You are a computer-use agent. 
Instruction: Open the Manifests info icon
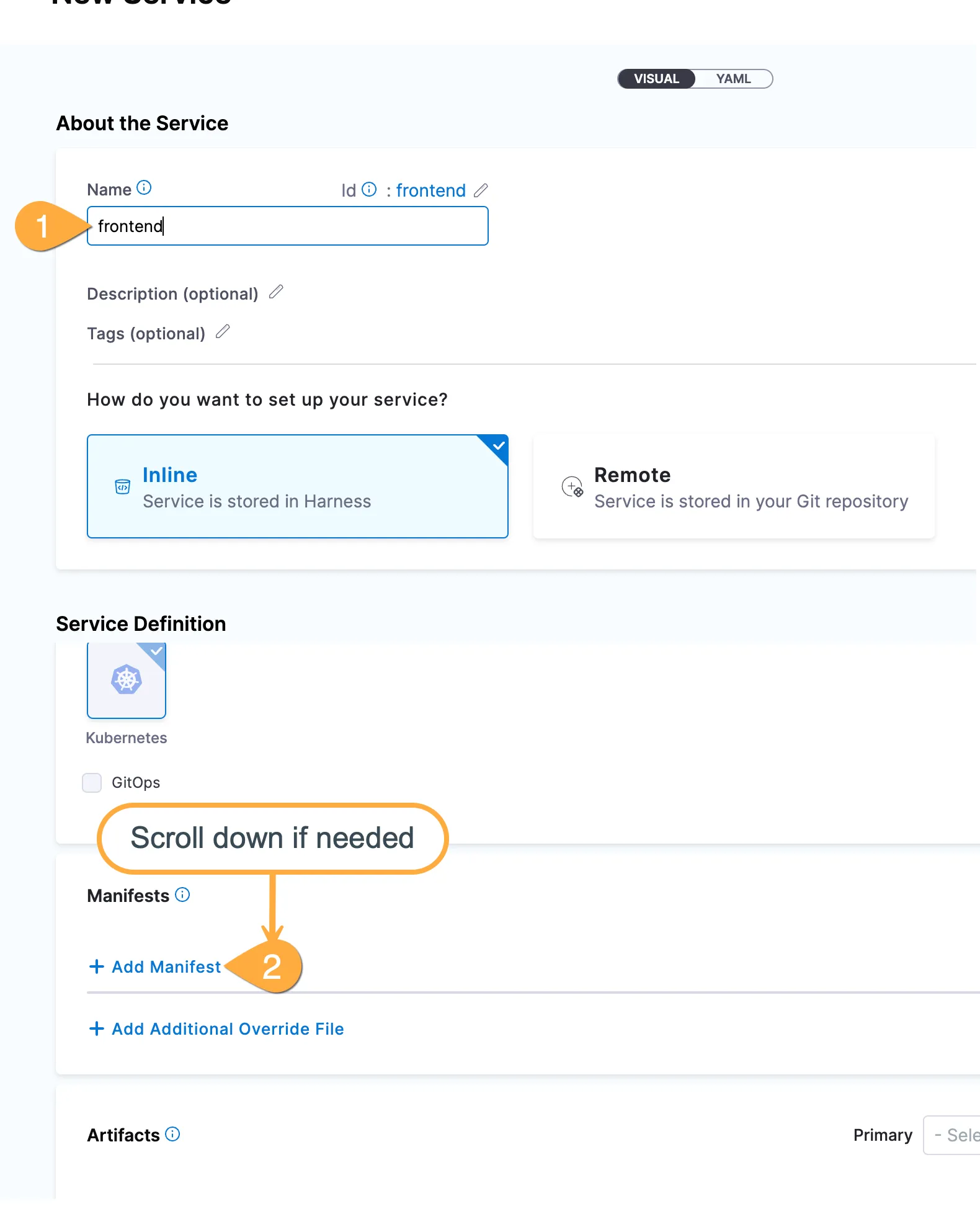pyautogui.click(x=182, y=895)
